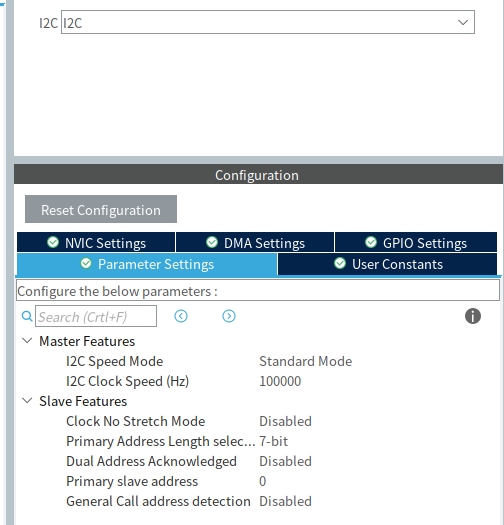Screen dimensions: 504x525
Task: Click the search magnifier icon
Action: click(x=27, y=316)
